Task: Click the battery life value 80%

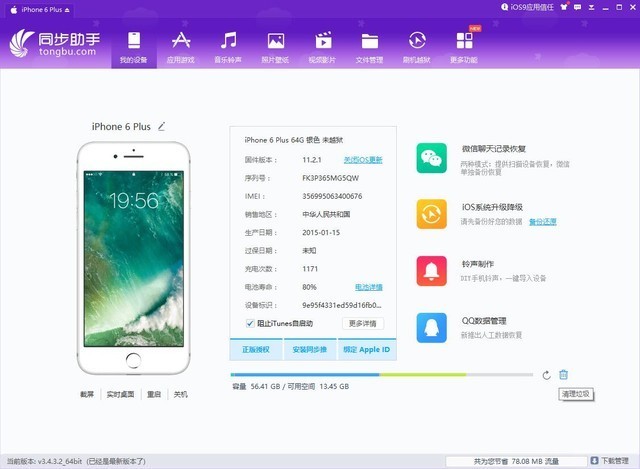Action: [x=309, y=287]
